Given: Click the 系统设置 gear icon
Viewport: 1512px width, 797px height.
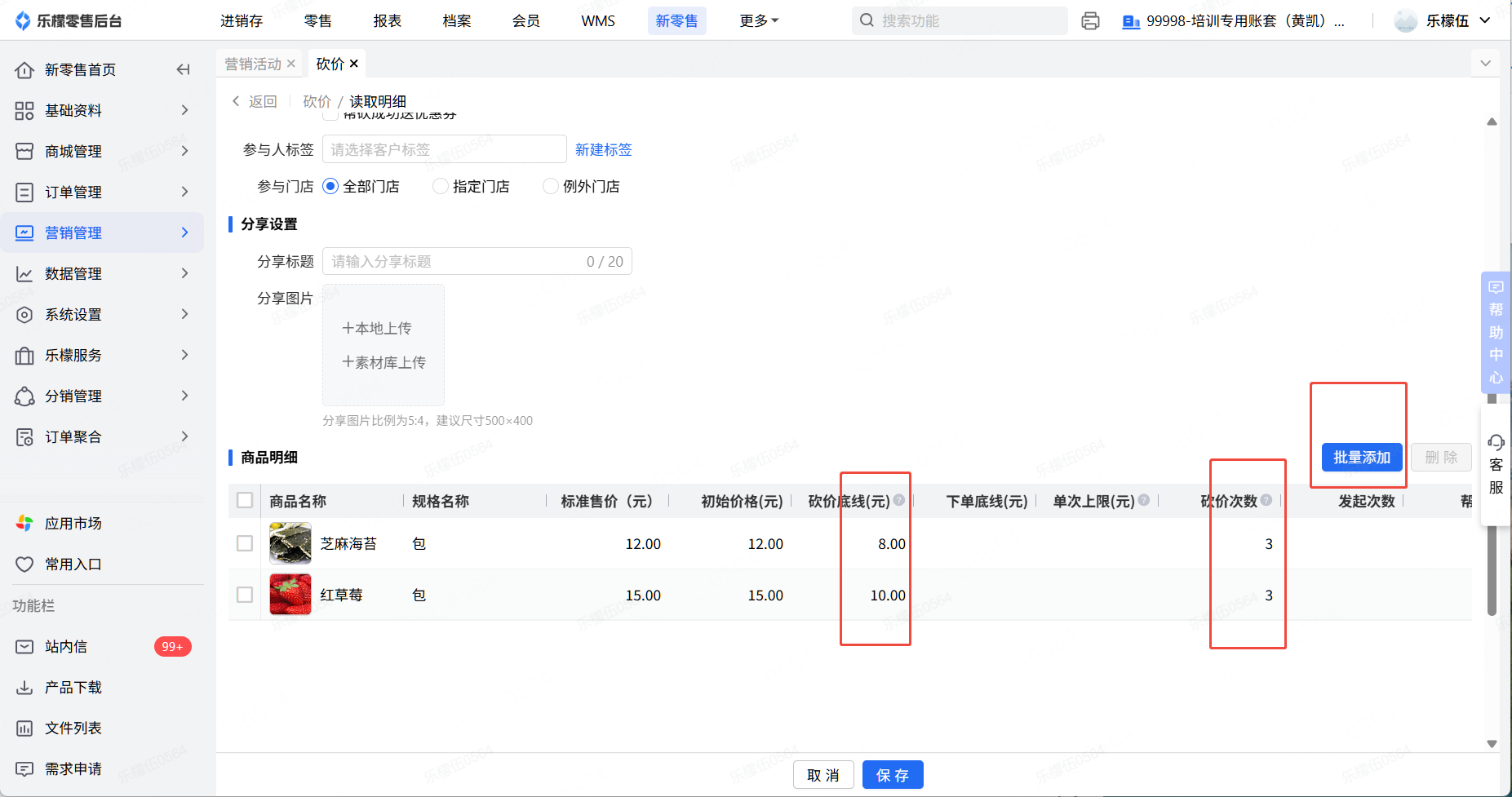Looking at the screenshot, I should pyautogui.click(x=24, y=315).
